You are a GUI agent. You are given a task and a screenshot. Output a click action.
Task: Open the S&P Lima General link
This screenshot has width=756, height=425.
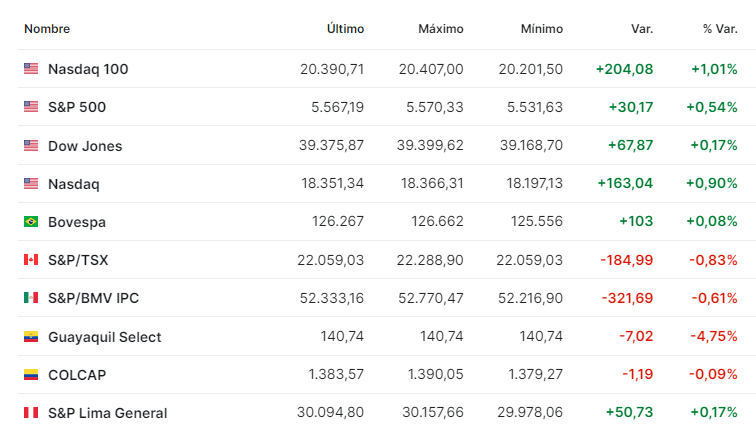108,413
